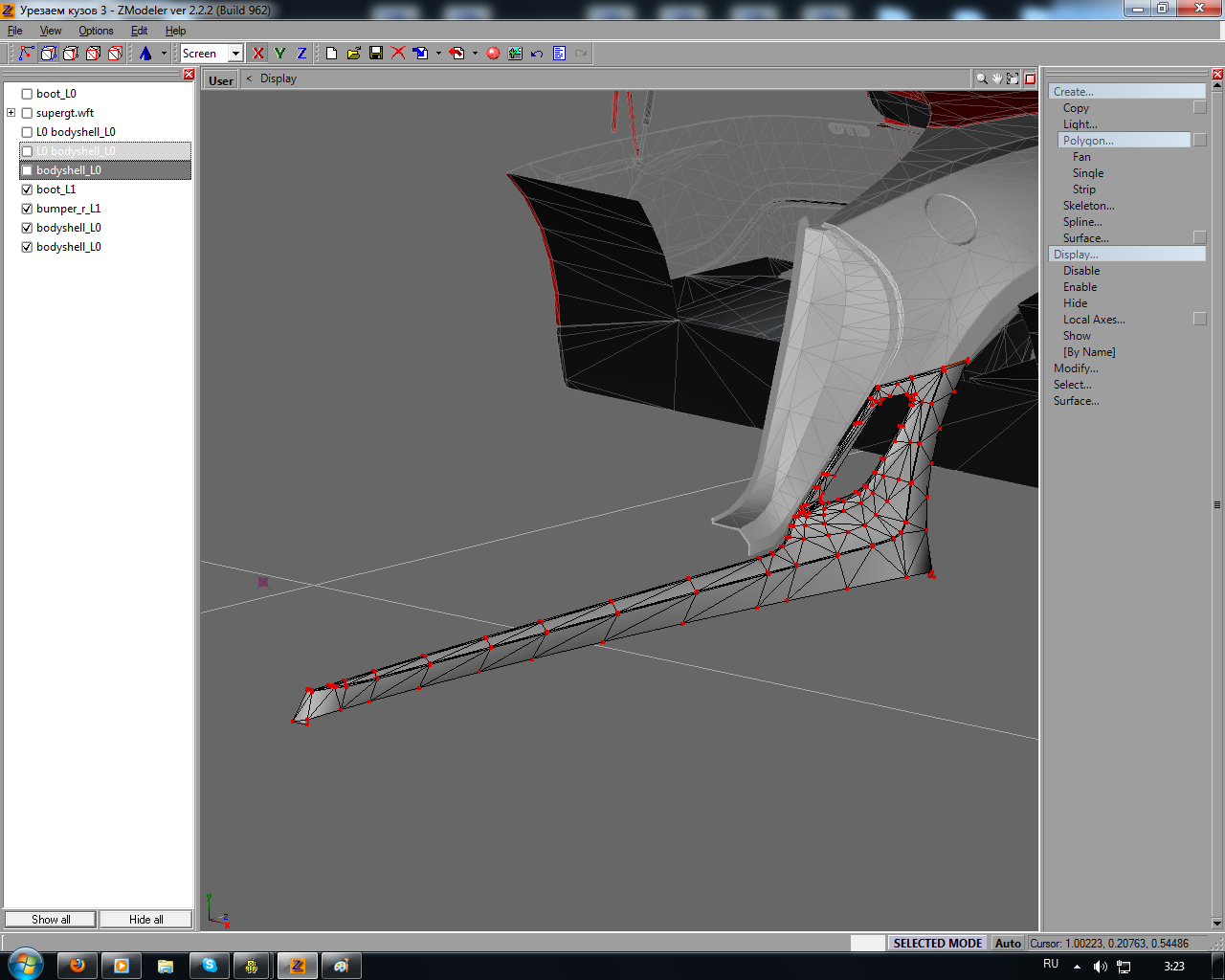
Task: Enable the boot_L0 object checkbox
Action: [x=27, y=94]
